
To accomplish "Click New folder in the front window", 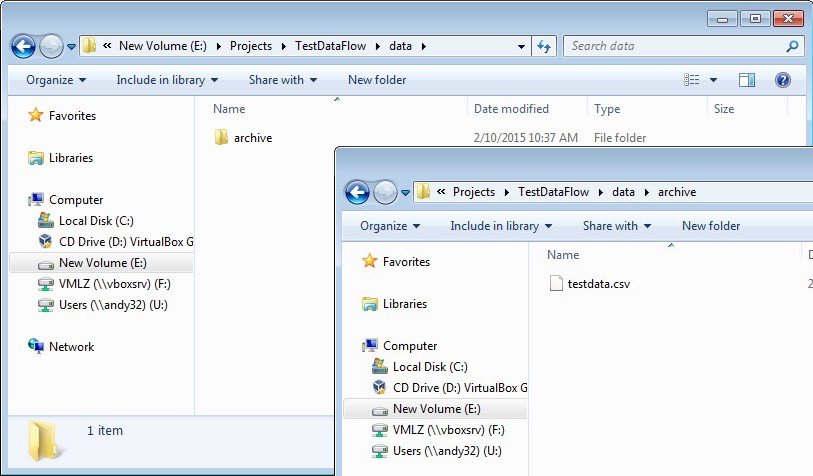I will (x=711, y=226).
